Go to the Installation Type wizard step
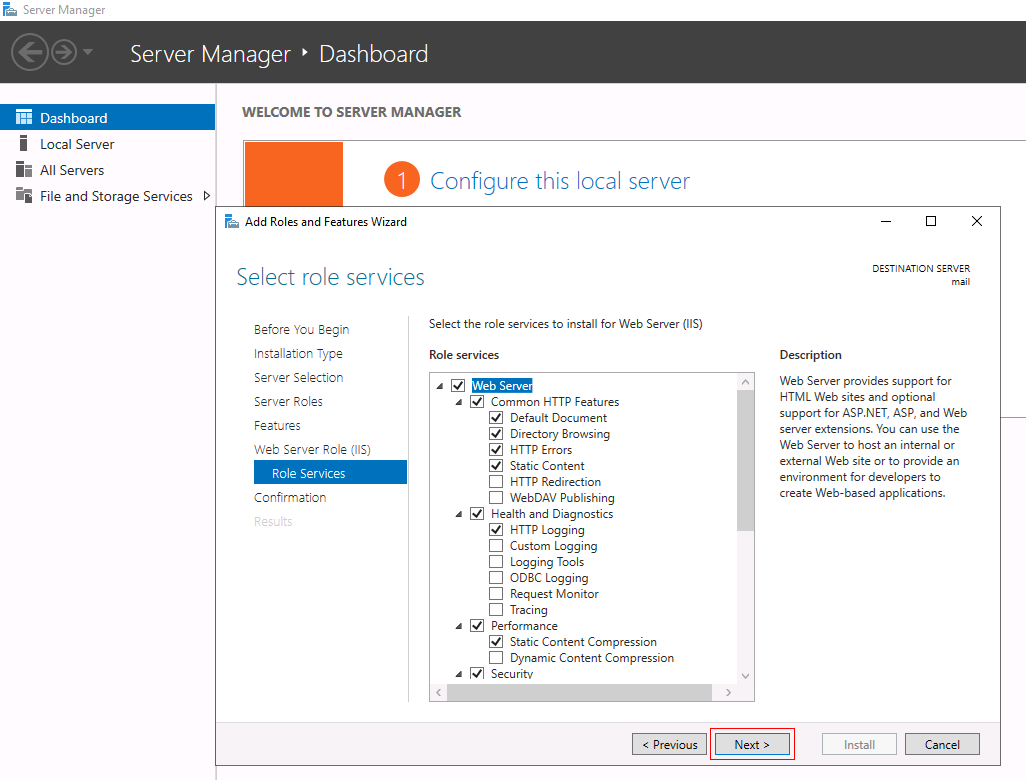Viewport: 1026px width, 780px height. click(298, 353)
